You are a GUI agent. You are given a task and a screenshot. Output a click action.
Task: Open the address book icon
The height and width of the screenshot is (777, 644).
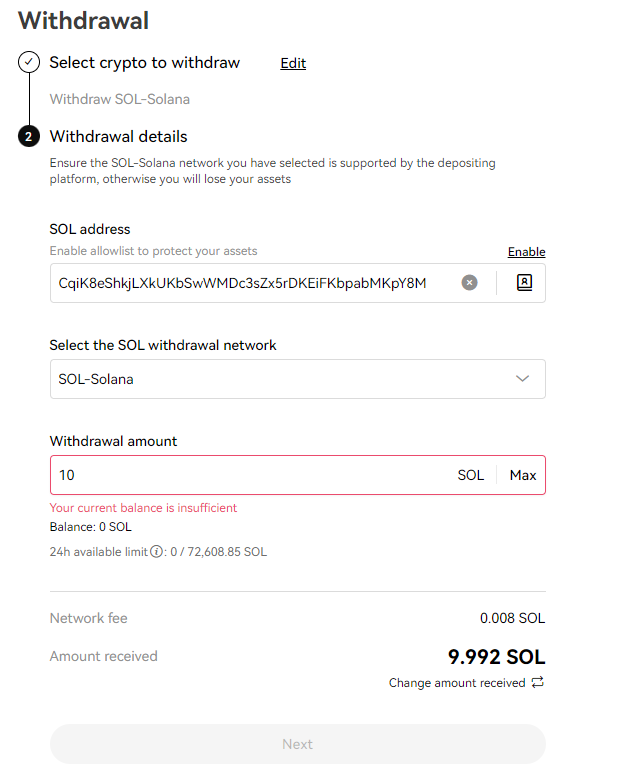(x=524, y=283)
